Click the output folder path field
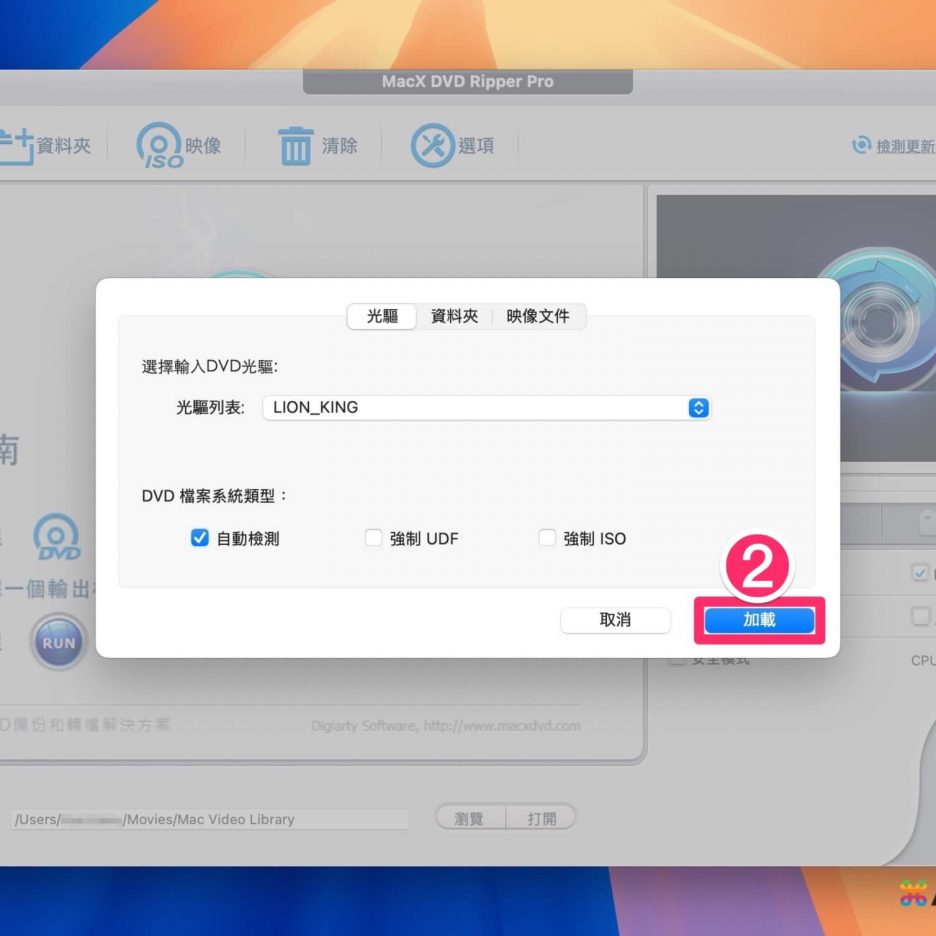Image resolution: width=936 pixels, height=936 pixels. coord(210,819)
